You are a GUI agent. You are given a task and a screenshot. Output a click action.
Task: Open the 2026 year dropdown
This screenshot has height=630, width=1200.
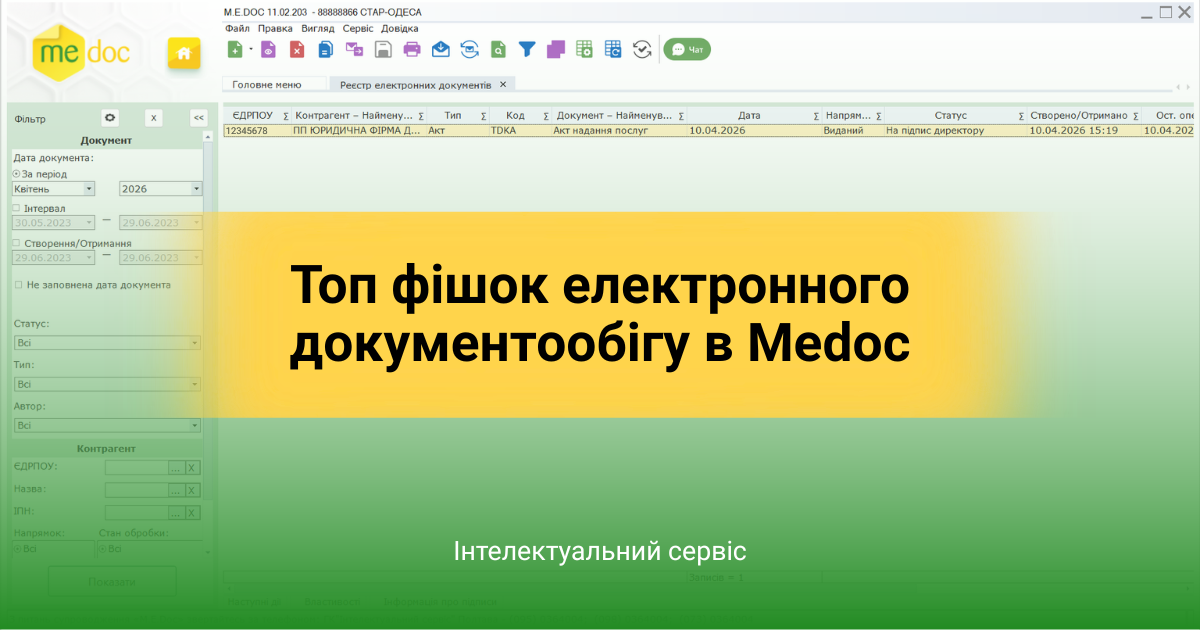pyautogui.click(x=160, y=188)
